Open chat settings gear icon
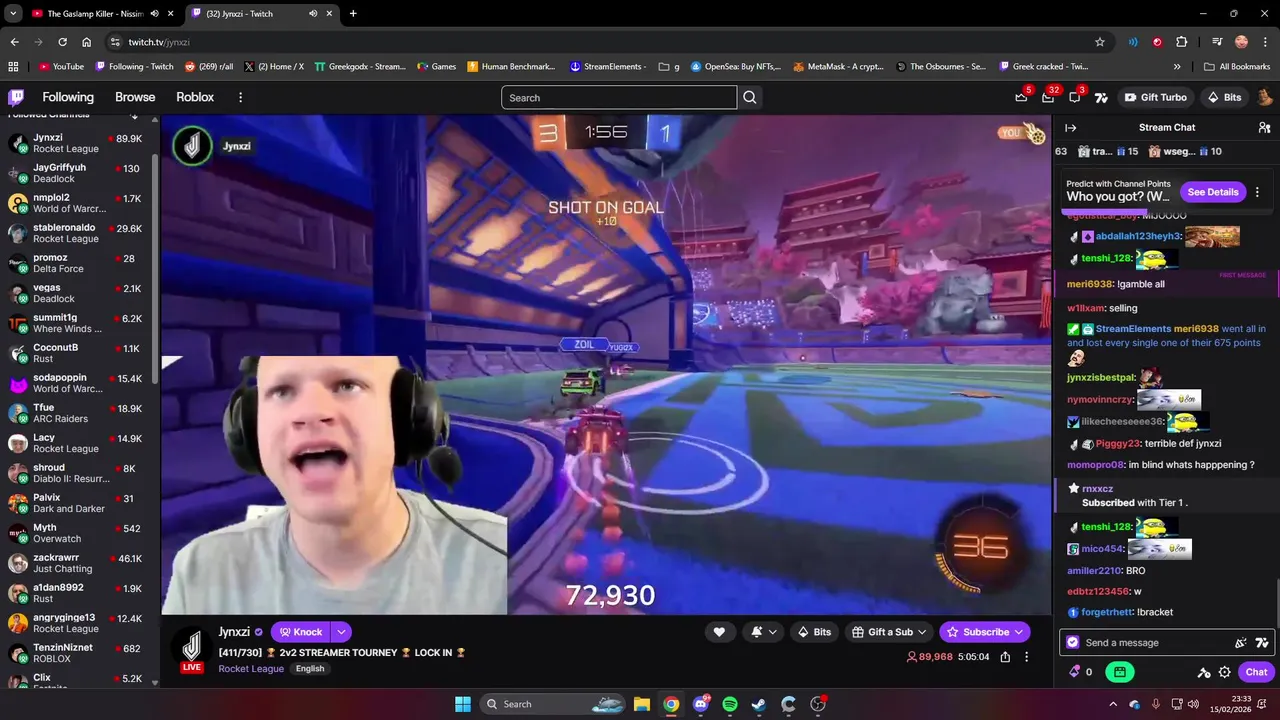1280x720 pixels. coord(1225,672)
